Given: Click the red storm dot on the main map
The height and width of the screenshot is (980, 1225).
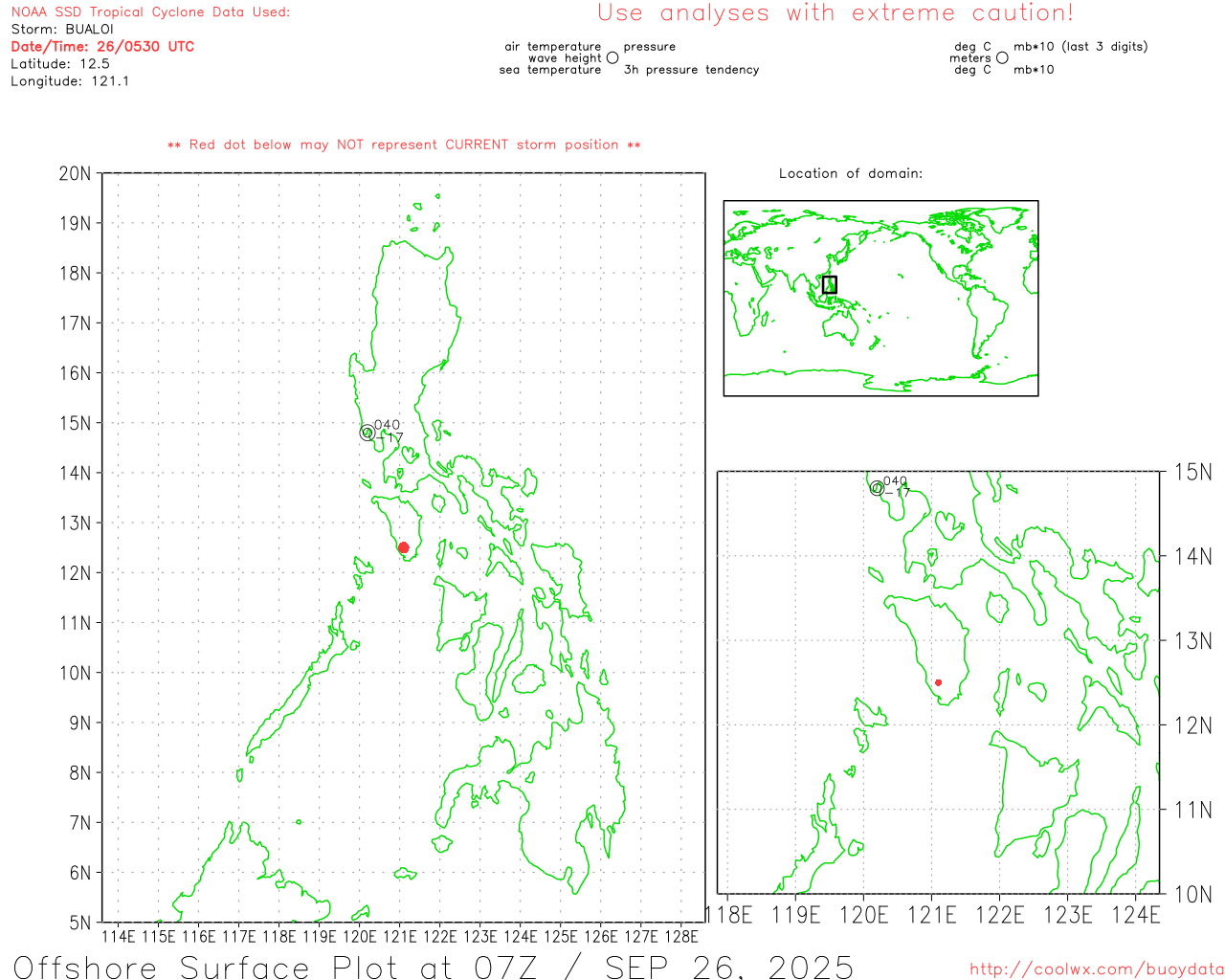Looking at the screenshot, I should (403, 547).
